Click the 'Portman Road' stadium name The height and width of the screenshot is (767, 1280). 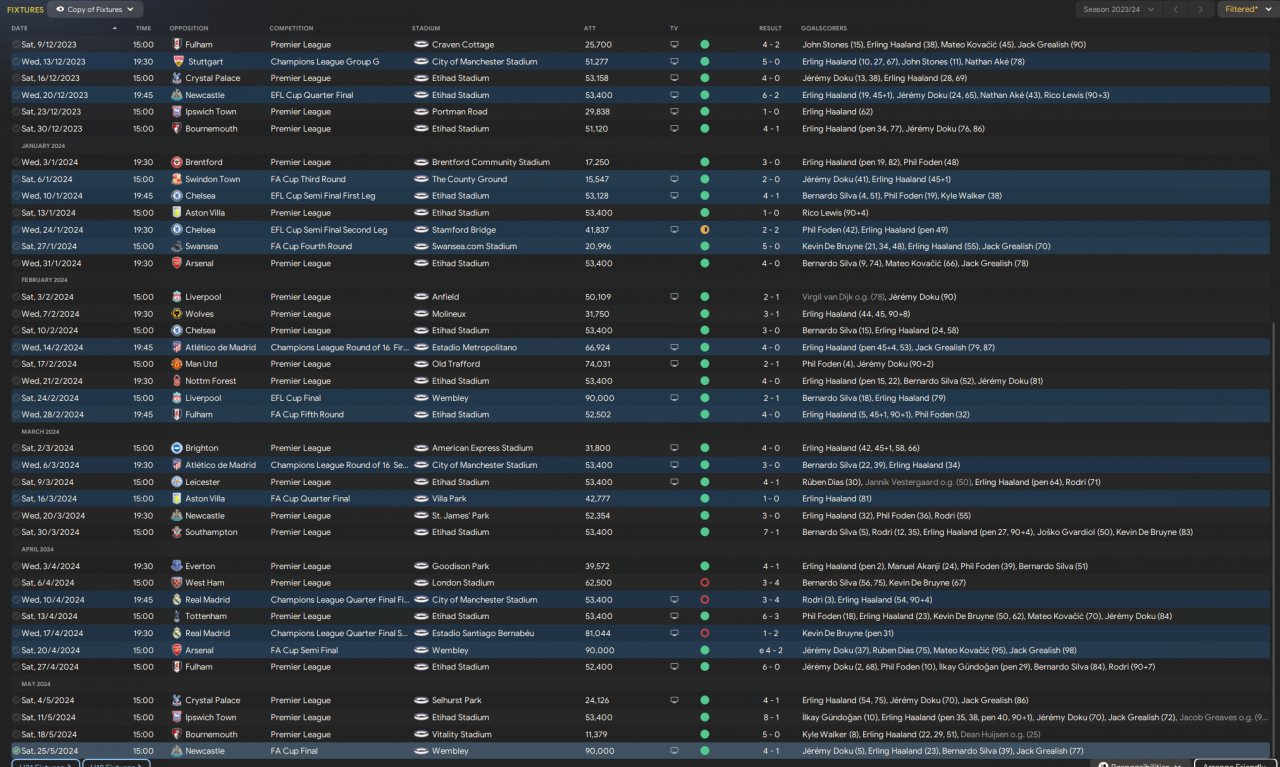460,112
